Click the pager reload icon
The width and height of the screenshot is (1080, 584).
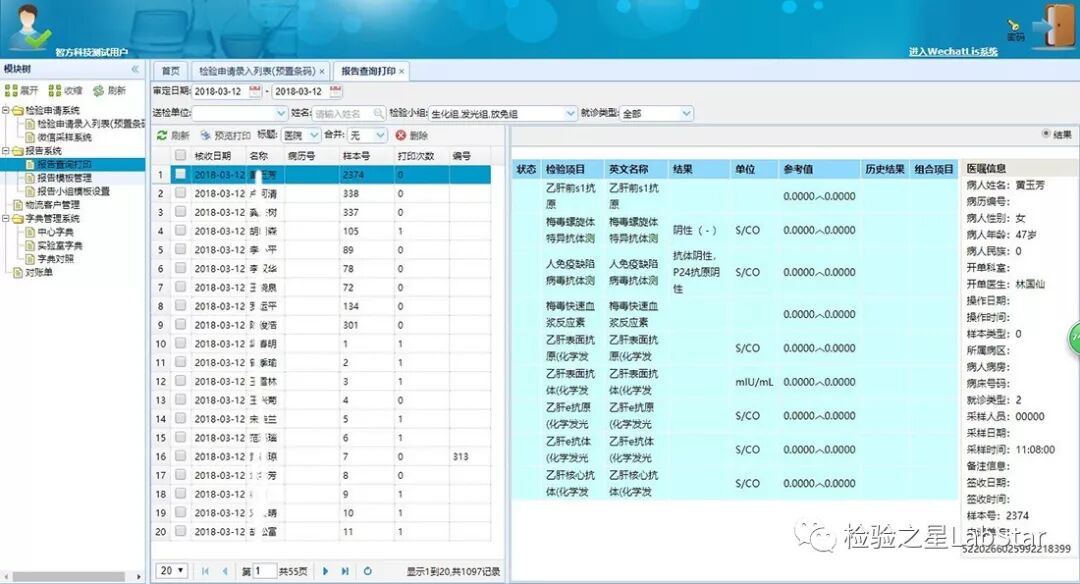click(x=368, y=571)
